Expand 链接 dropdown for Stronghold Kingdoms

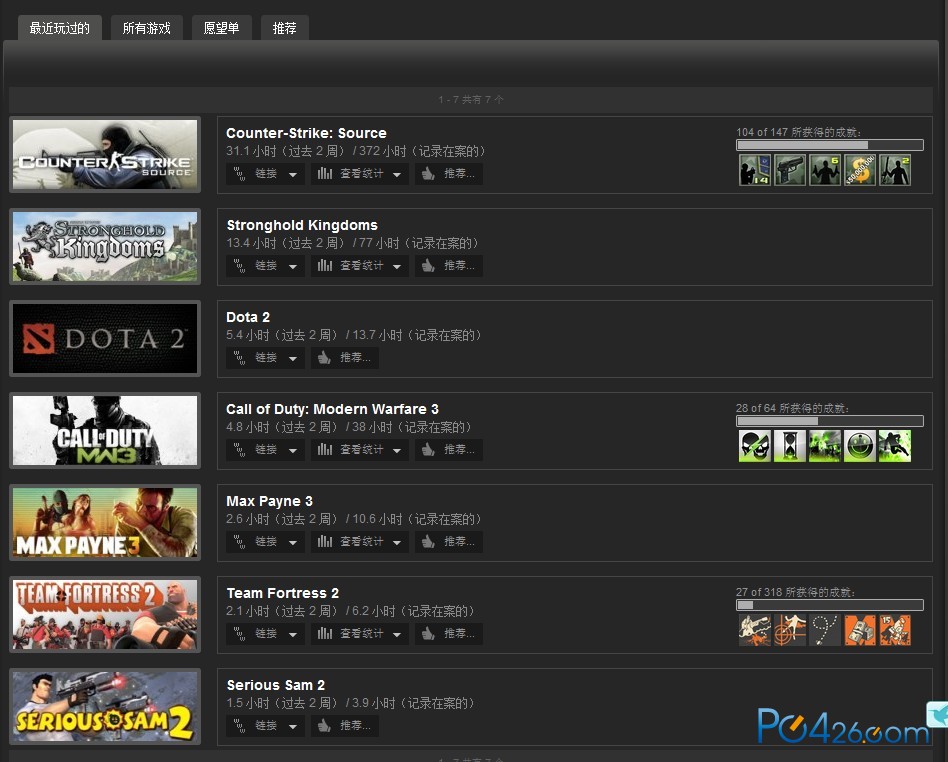[266, 266]
